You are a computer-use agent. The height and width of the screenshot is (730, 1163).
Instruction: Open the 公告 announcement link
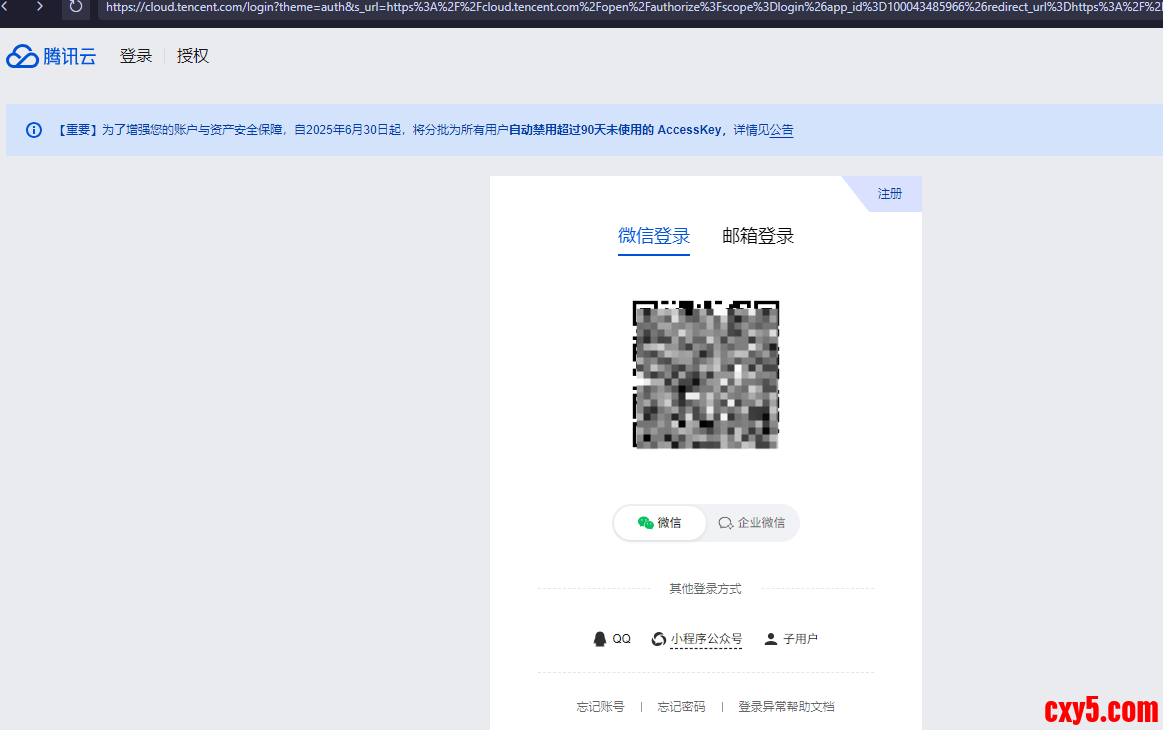point(781,130)
